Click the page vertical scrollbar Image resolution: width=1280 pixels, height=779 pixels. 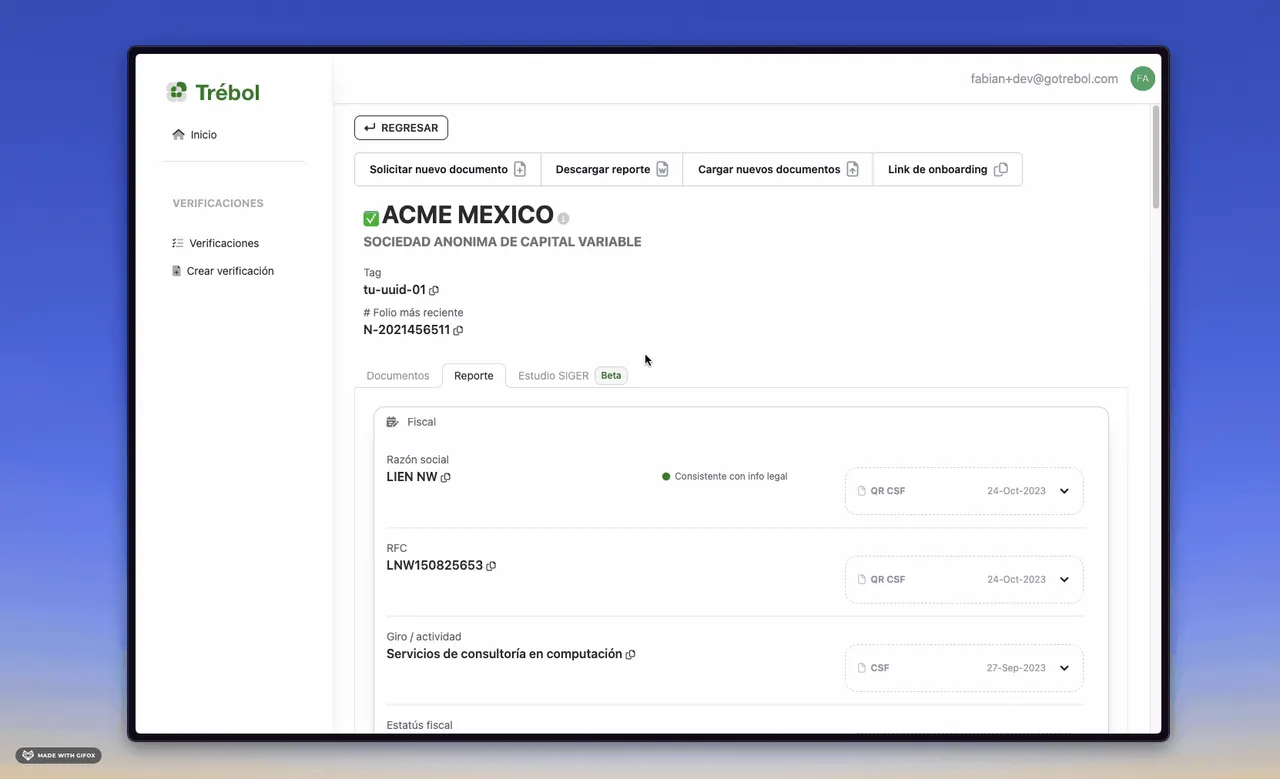[1156, 157]
